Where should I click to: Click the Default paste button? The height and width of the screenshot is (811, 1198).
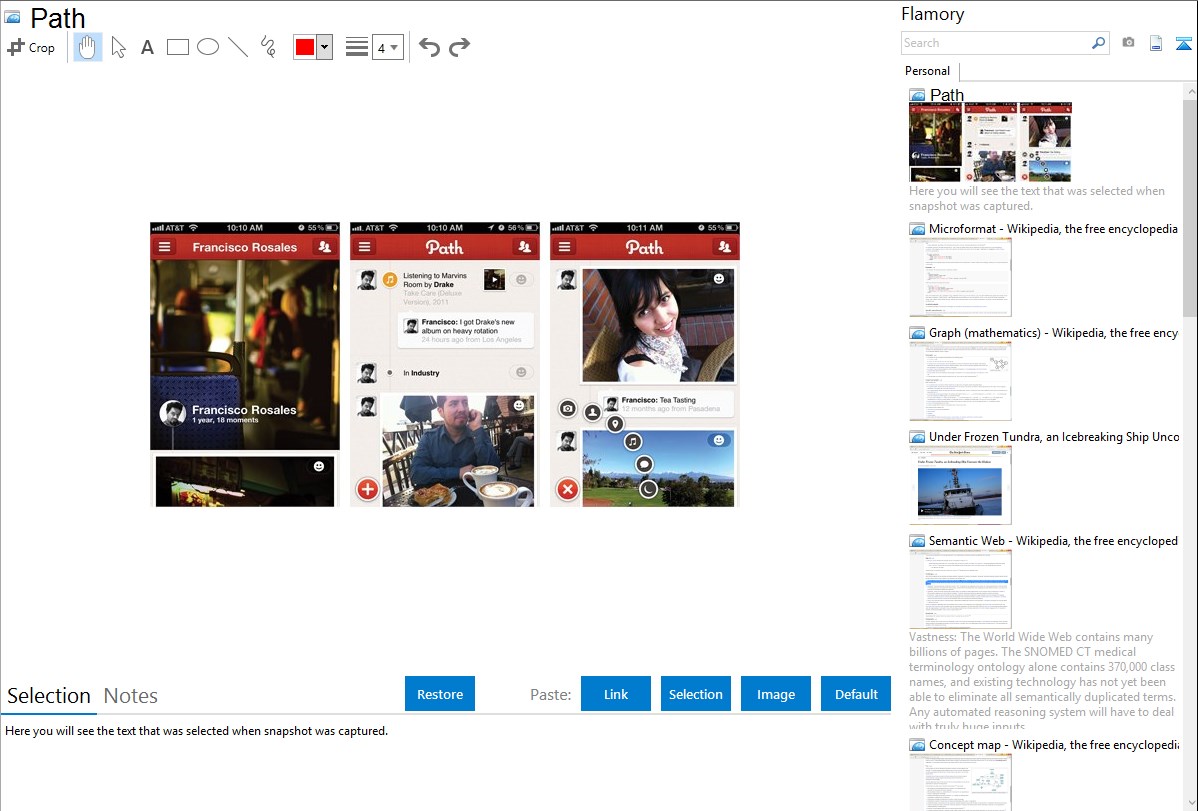(856, 694)
